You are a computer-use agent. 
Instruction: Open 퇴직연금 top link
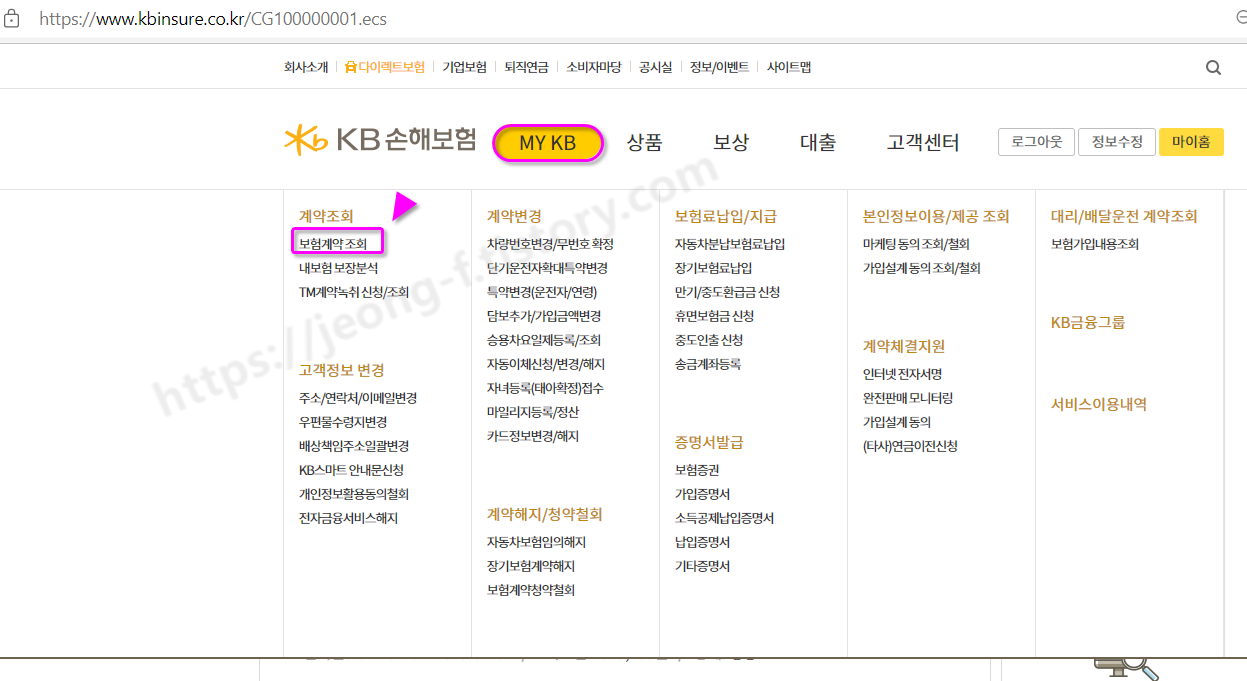[x=526, y=68]
